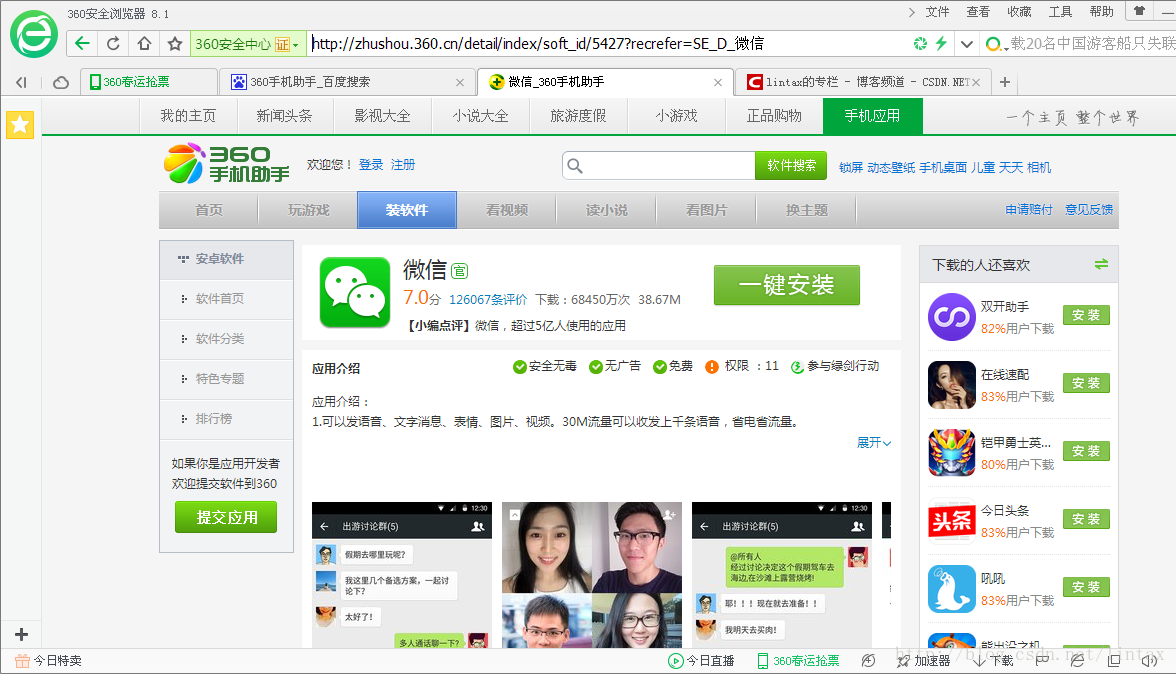Screen dimensions: 1176x674
Task: Open the 帮助 menu
Action: coord(1102,11)
